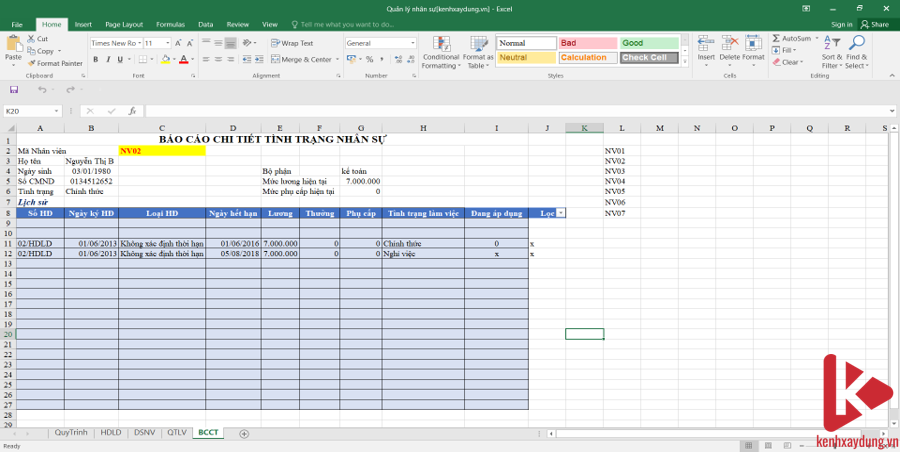Open Conditional Formatting in the ribbon
The height and width of the screenshot is (452, 900).
(x=440, y=52)
